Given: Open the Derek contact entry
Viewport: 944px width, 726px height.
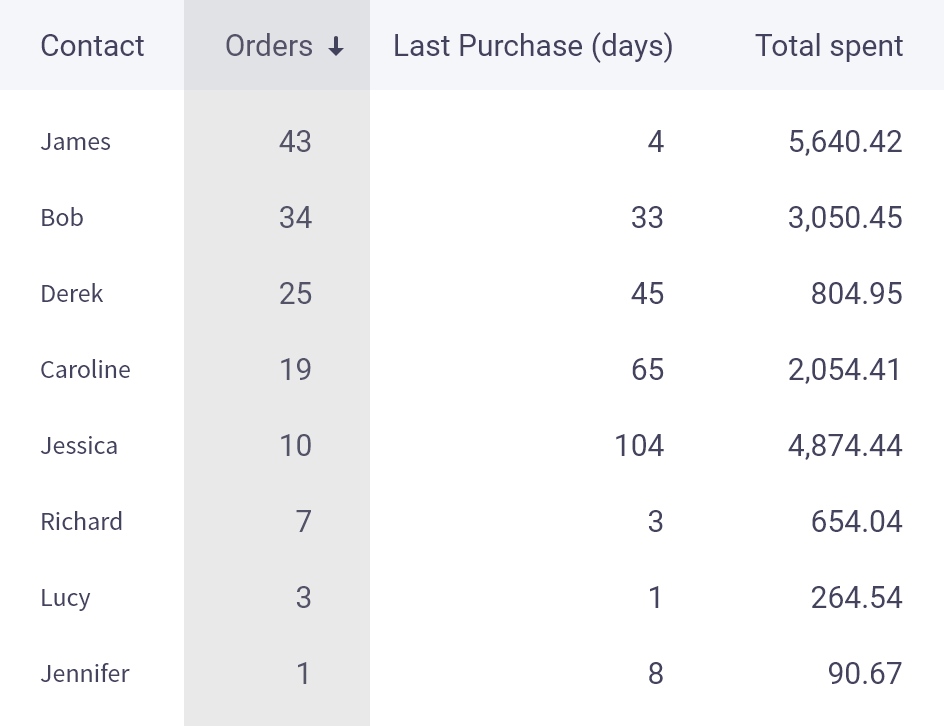Looking at the screenshot, I should 71,294.
